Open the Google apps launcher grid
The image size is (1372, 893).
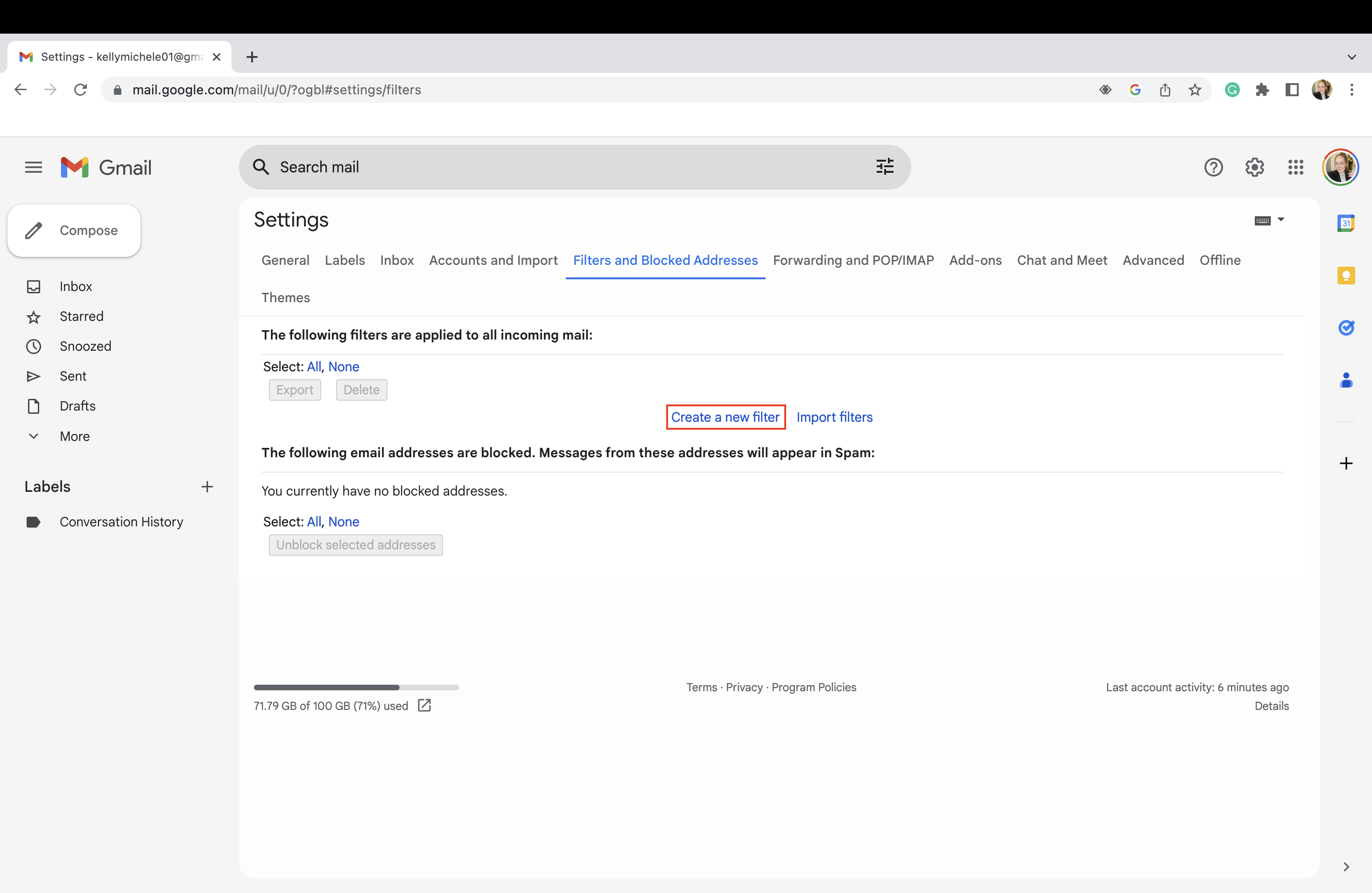1295,167
